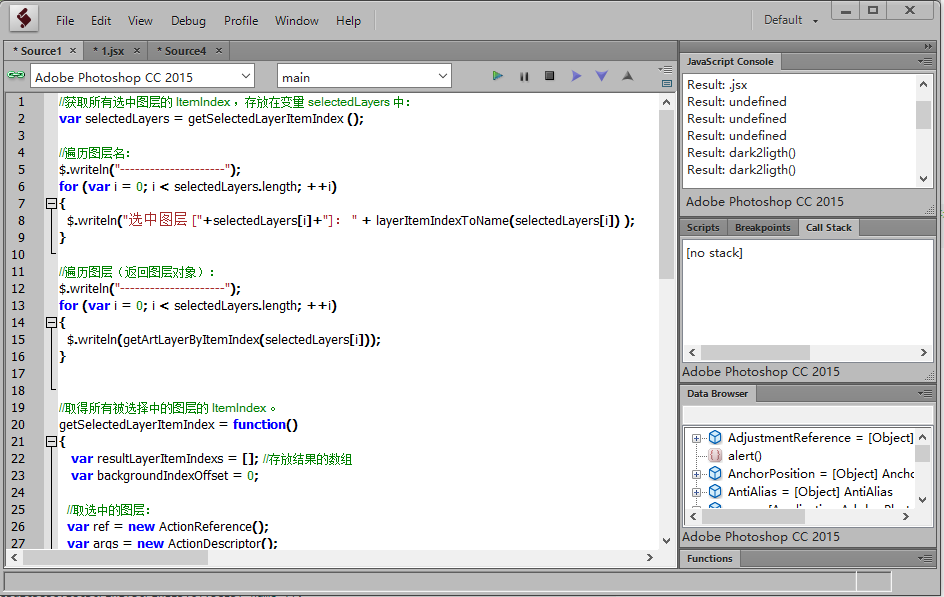Image resolution: width=944 pixels, height=597 pixels.
Task: Open the Default workspace dropdown
Action: tap(790, 20)
